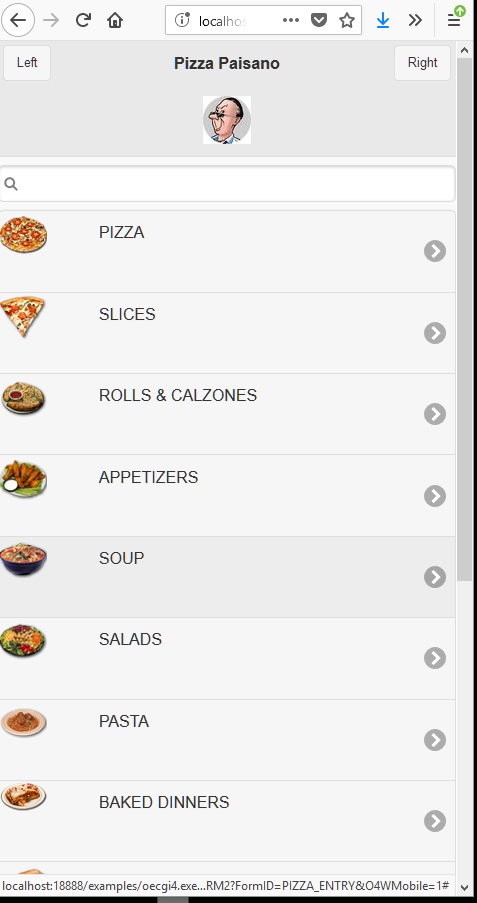Click the menu search input field

tap(228, 184)
